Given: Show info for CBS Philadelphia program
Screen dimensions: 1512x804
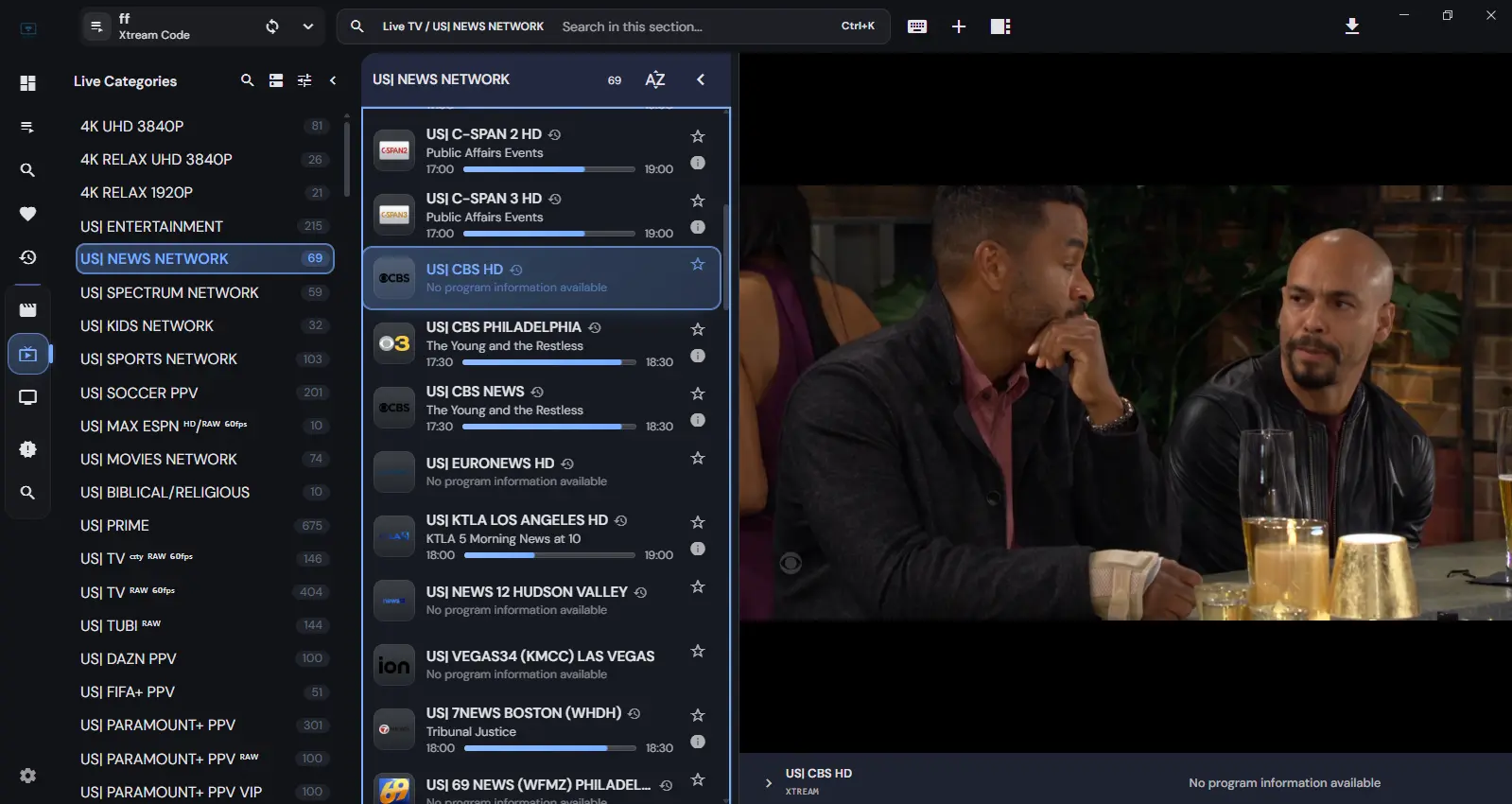Looking at the screenshot, I should [x=698, y=356].
